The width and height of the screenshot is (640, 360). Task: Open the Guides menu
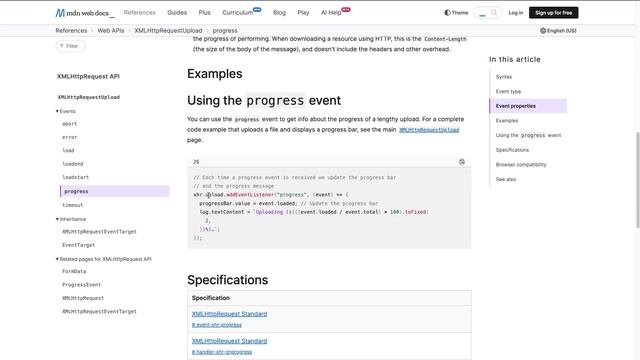(177, 13)
